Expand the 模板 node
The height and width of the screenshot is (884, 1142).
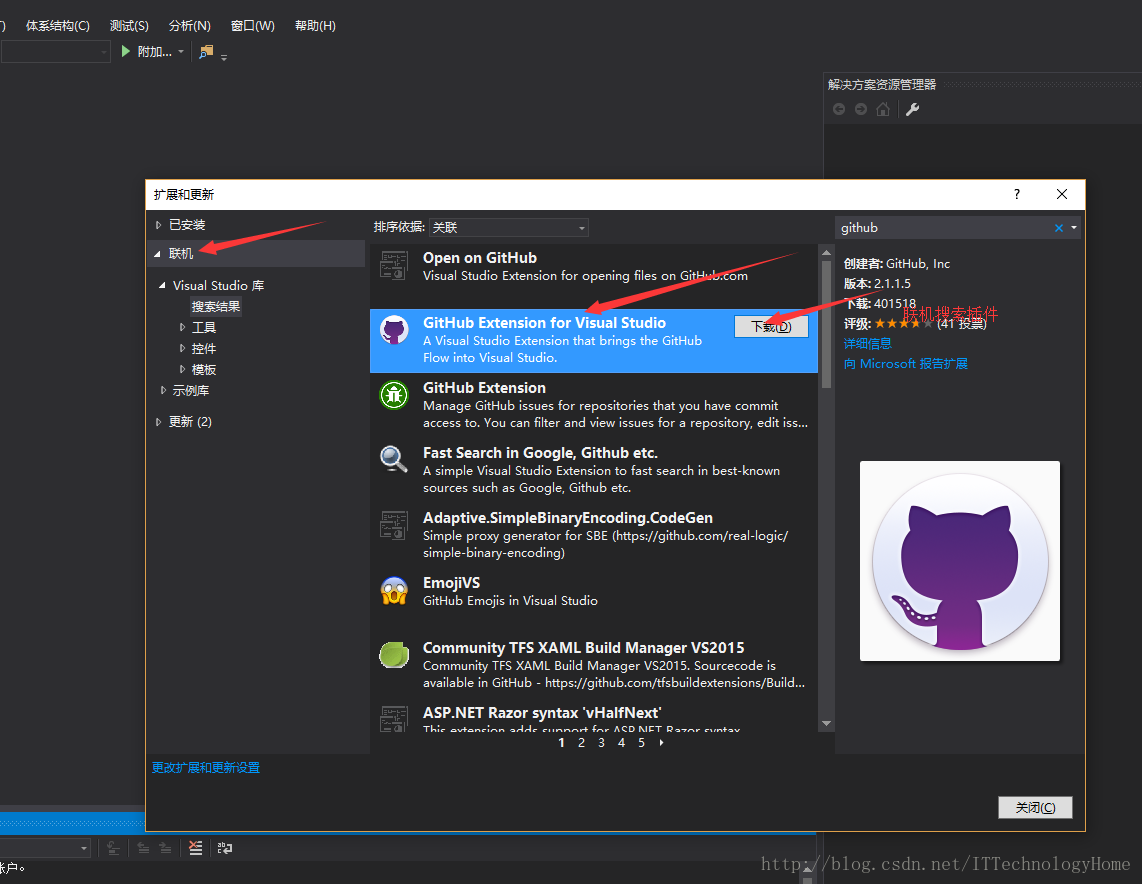click(x=182, y=369)
